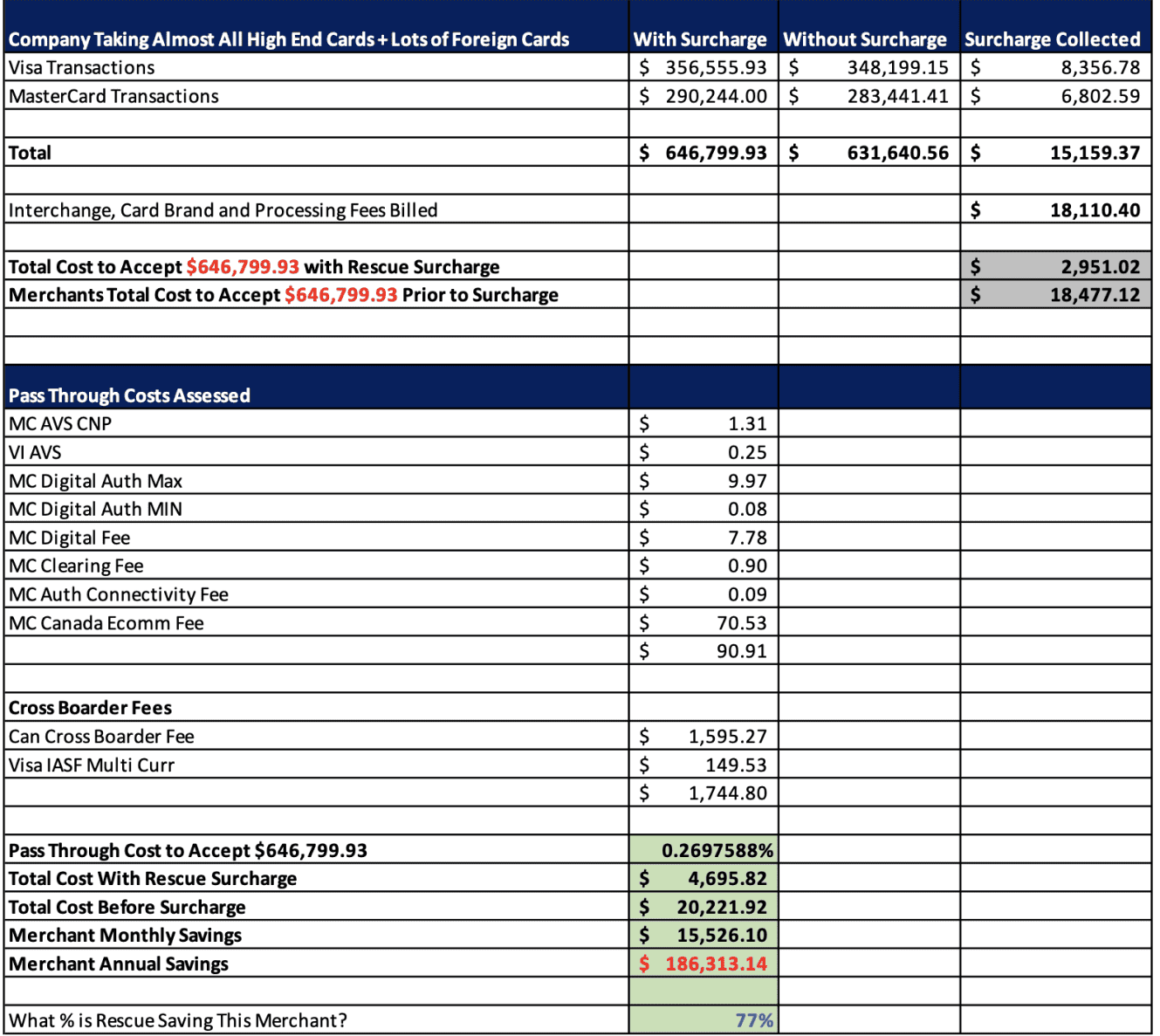Screen dimensions: 1160x1036
Task: Click the Without Surcharge column header
Action: (x=864, y=39)
